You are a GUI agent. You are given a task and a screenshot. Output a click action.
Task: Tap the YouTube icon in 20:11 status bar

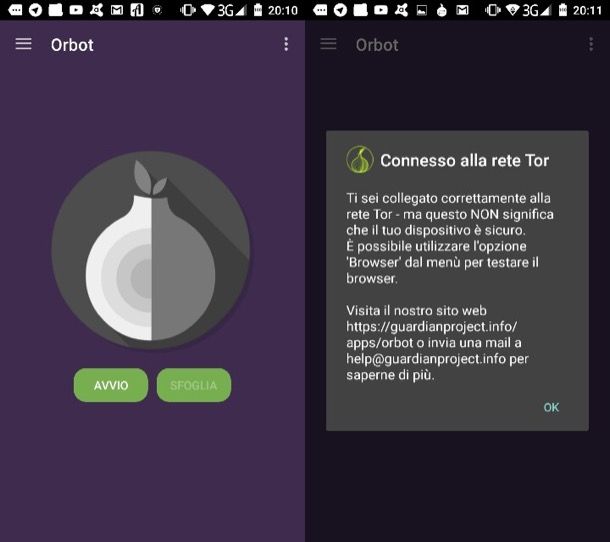(381, 10)
